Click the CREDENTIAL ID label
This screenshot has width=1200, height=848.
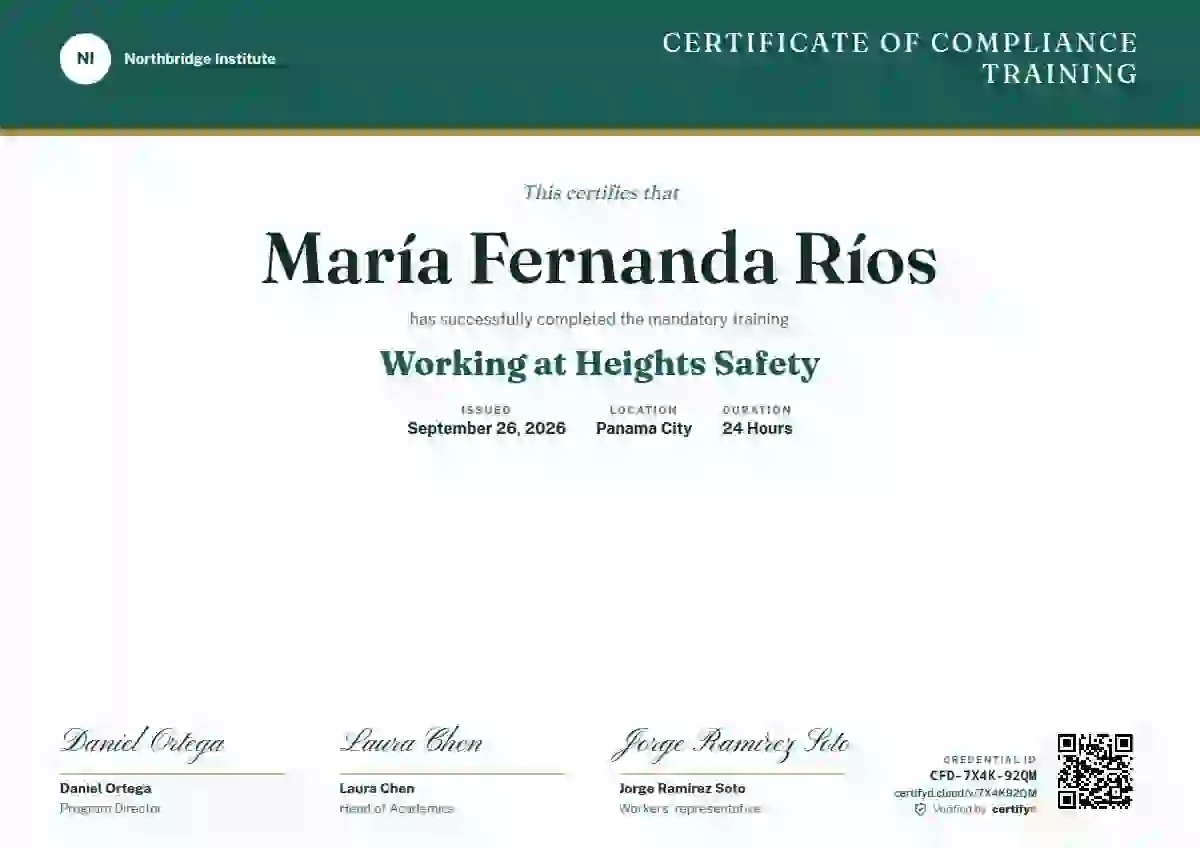pyautogui.click(x=990, y=761)
